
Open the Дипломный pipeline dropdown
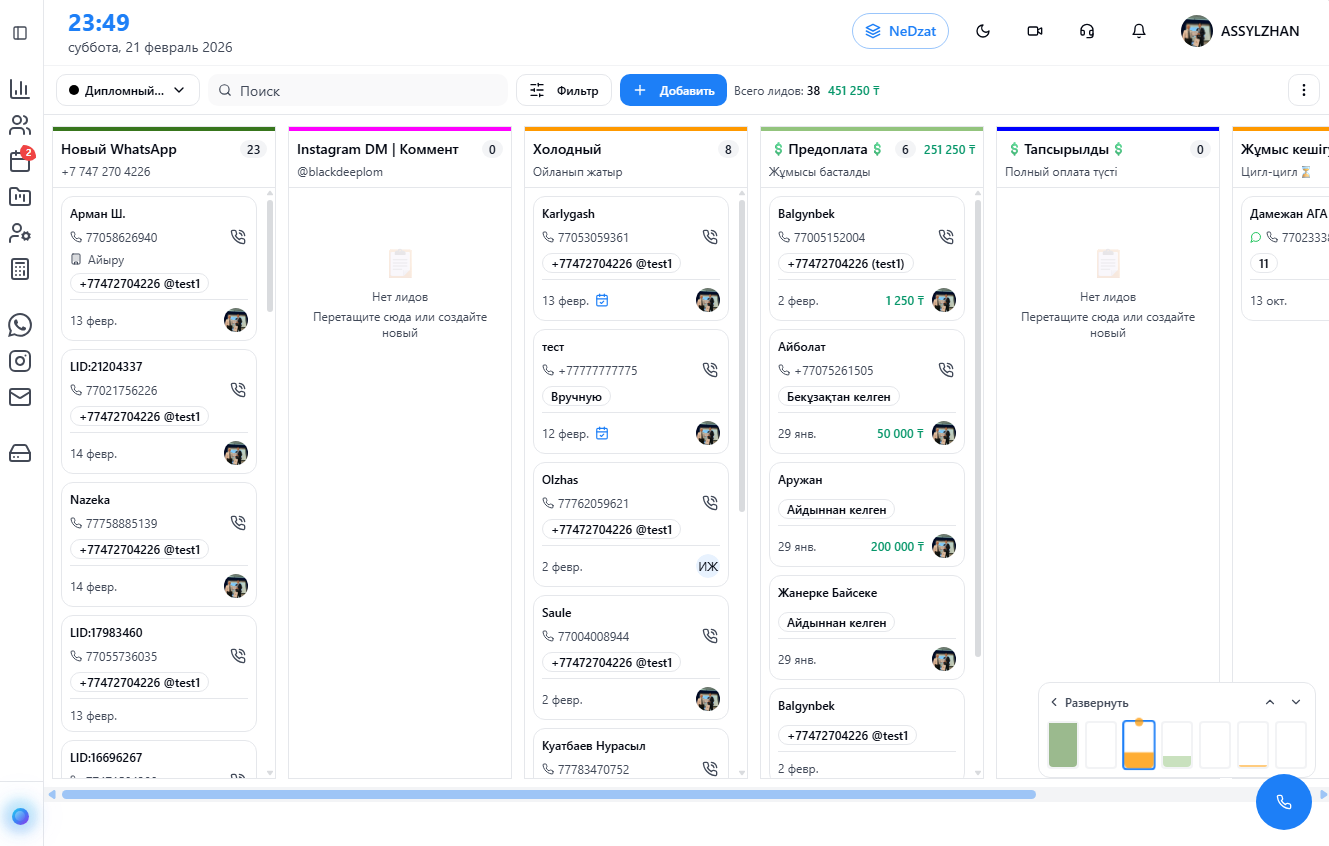(x=127, y=90)
